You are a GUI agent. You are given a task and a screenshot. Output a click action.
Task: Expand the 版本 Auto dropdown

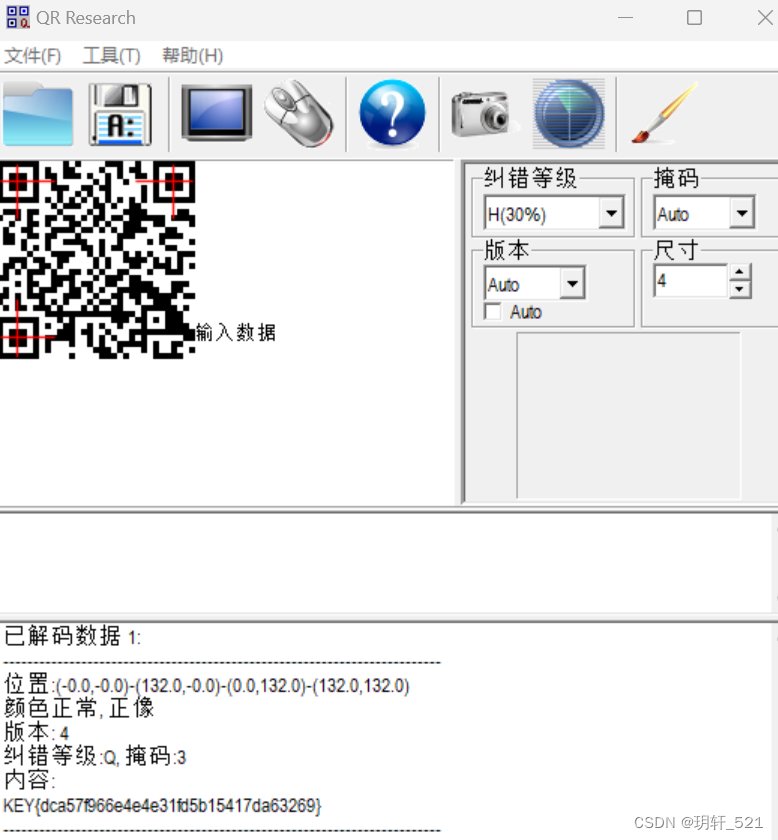click(572, 283)
